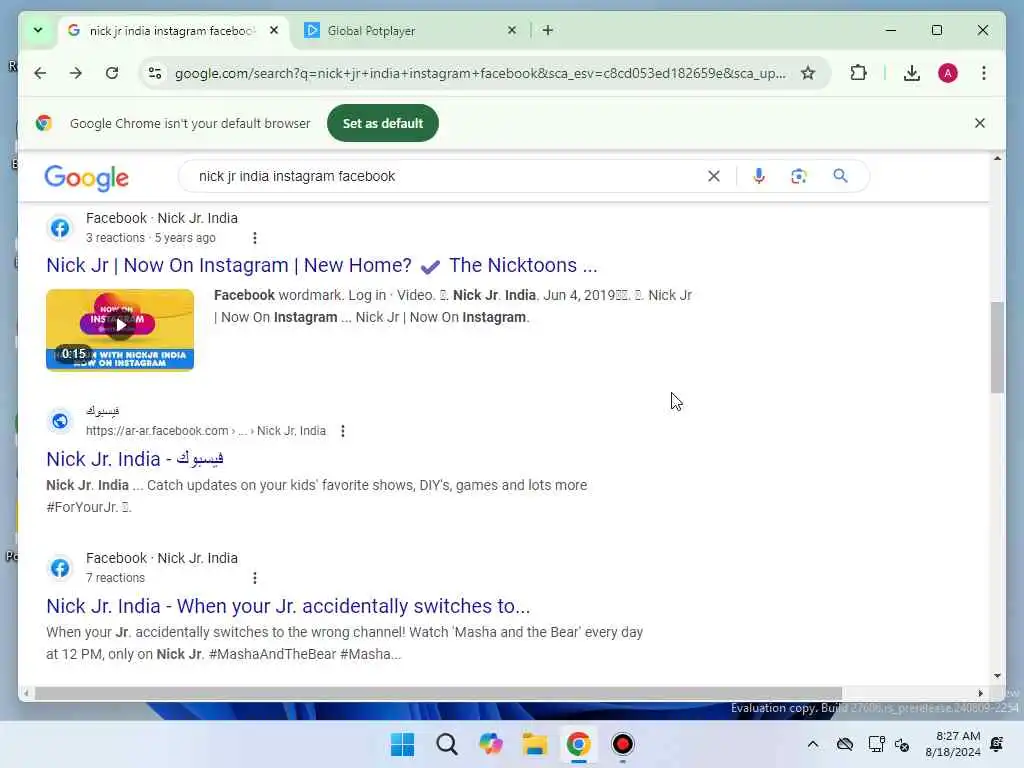View site information icon in address bar
This screenshot has height=768, width=1024.
[155, 73]
